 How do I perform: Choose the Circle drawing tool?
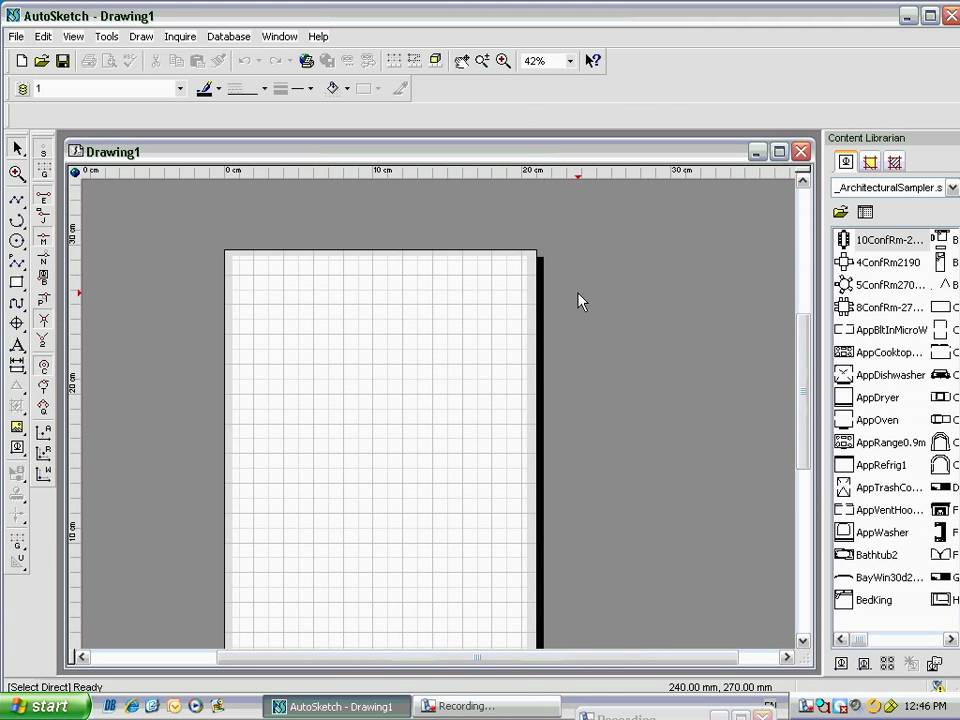[17, 241]
